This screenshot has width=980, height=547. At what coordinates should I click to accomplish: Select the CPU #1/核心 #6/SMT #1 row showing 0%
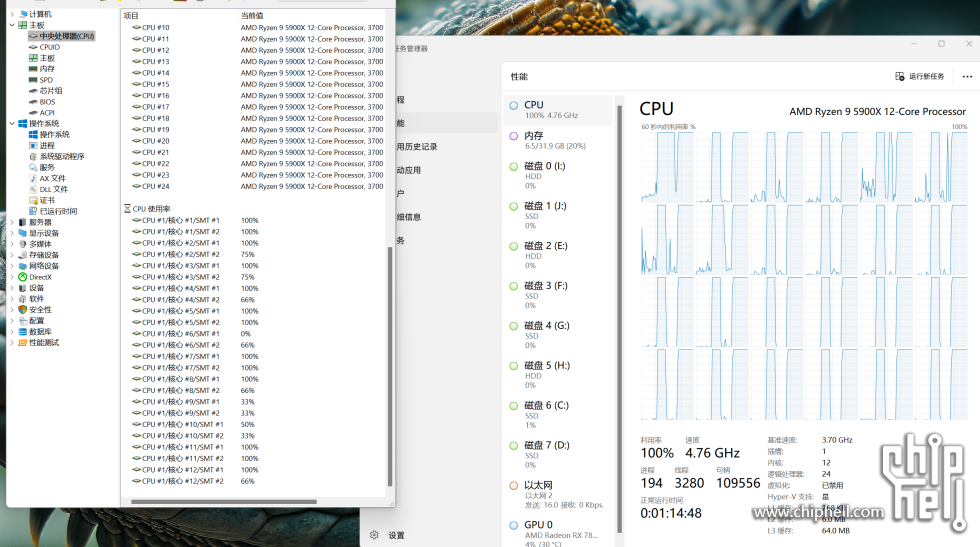[x=253, y=334]
